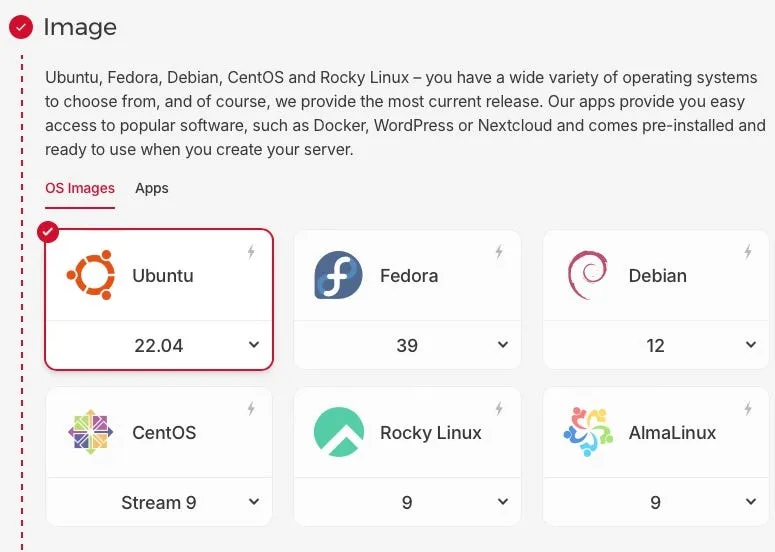The image size is (775, 552).
Task: Click the lightning bolt on Debian card
Action: (x=747, y=252)
